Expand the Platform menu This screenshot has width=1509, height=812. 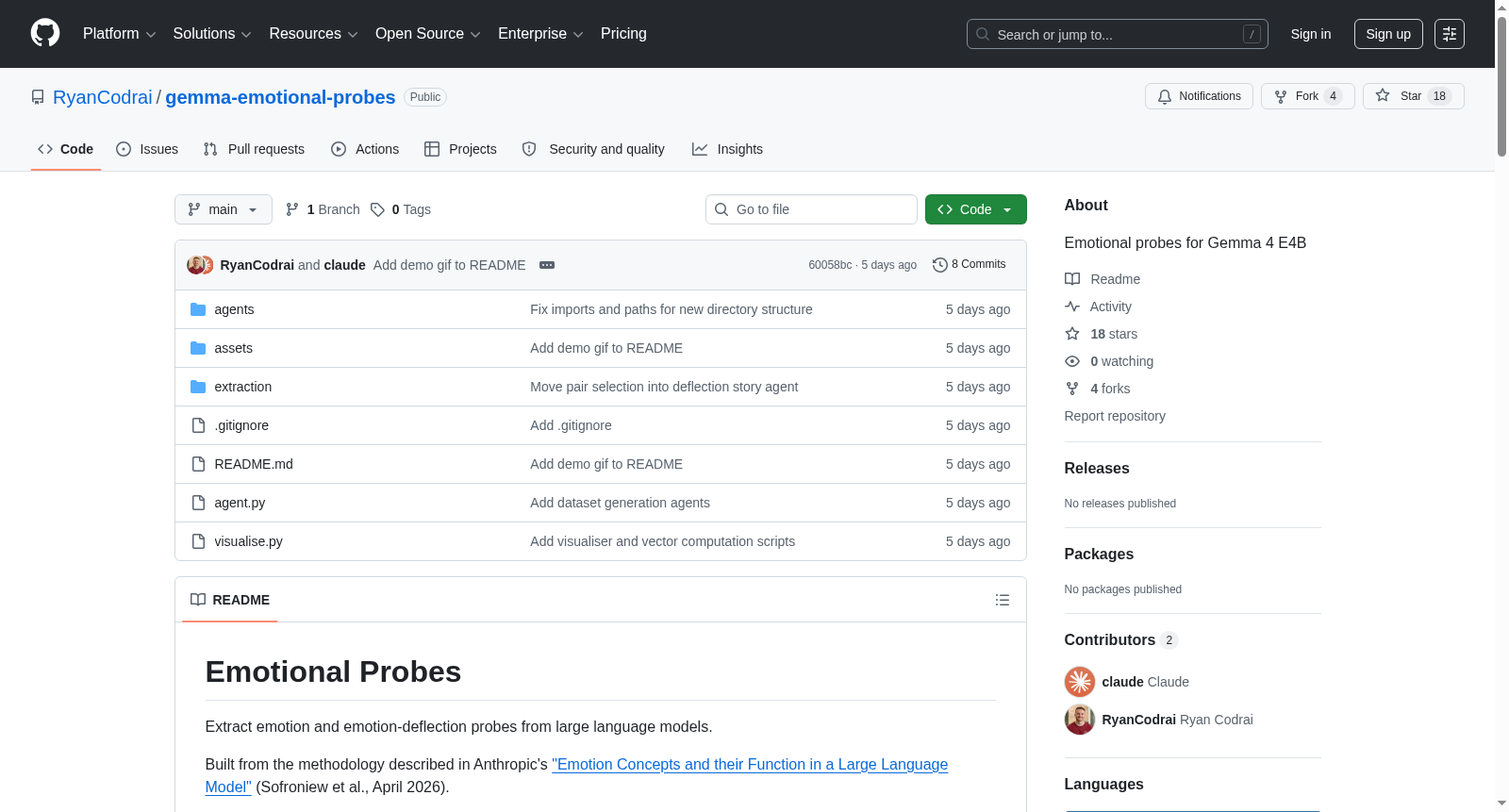(119, 34)
